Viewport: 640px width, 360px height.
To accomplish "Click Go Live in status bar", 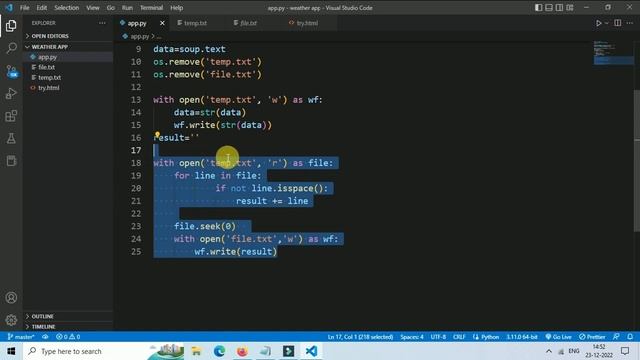I will coord(558,337).
